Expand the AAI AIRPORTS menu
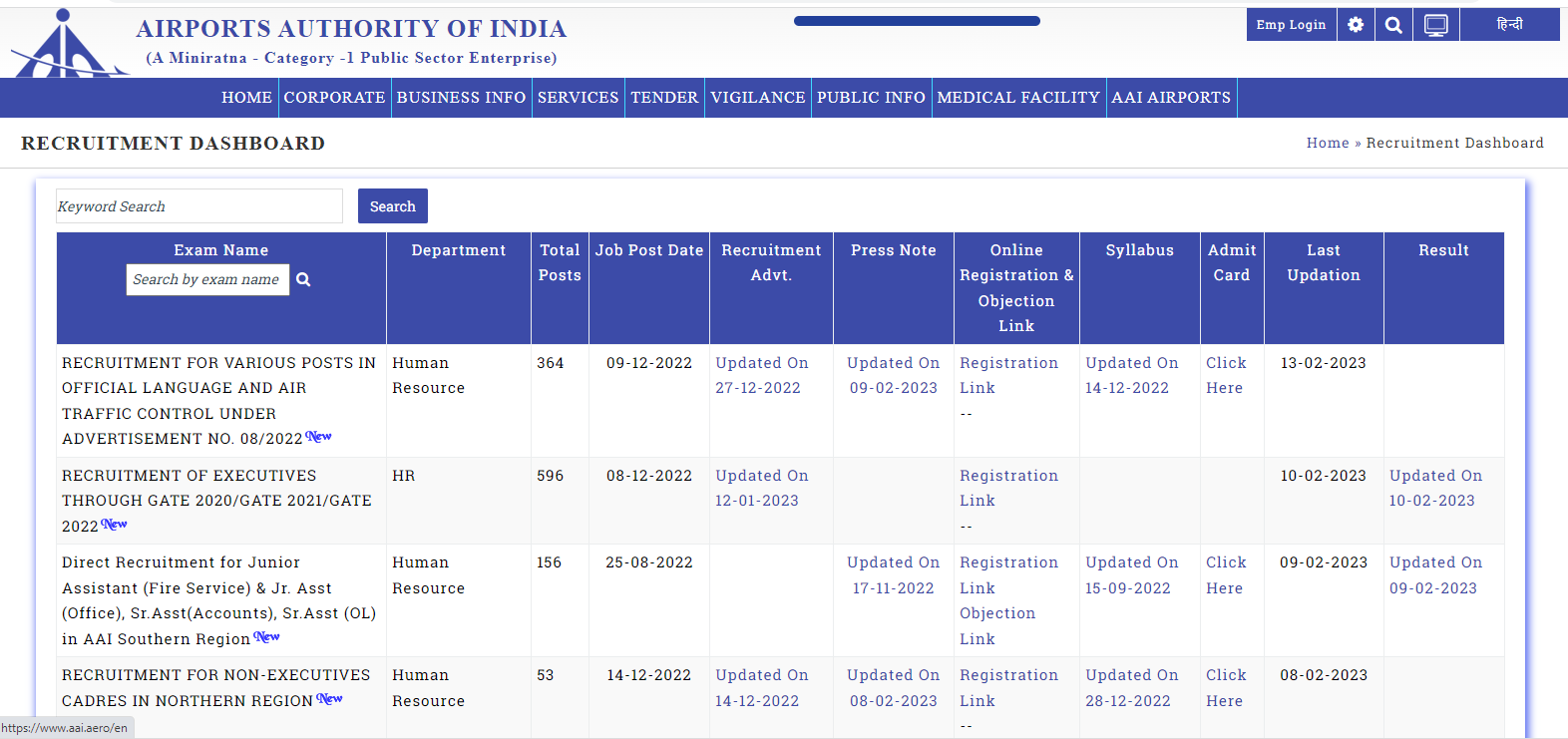This screenshot has width=1568, height=739. (x=1171, y=98)
